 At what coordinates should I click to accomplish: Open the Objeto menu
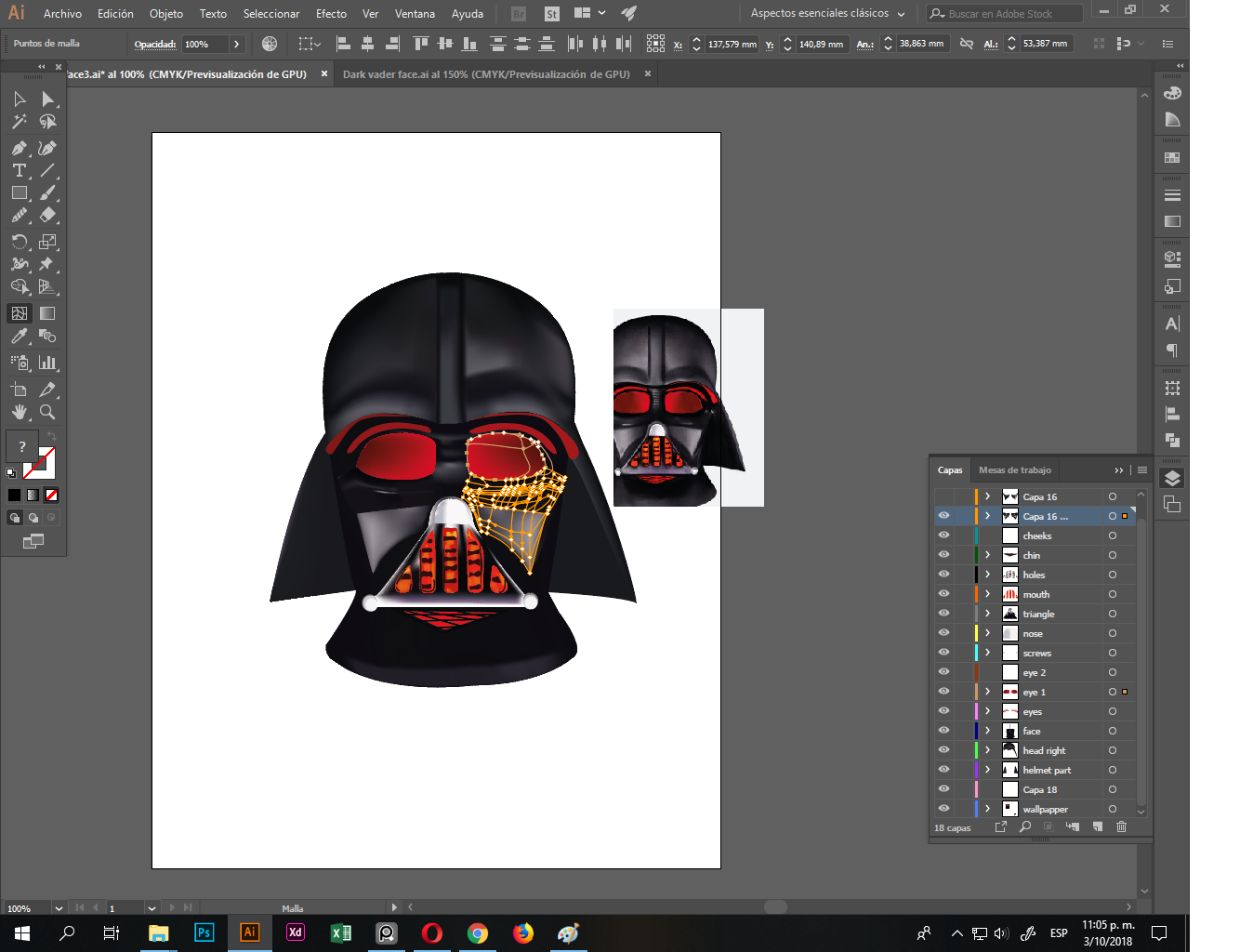(x=166, y=14)
